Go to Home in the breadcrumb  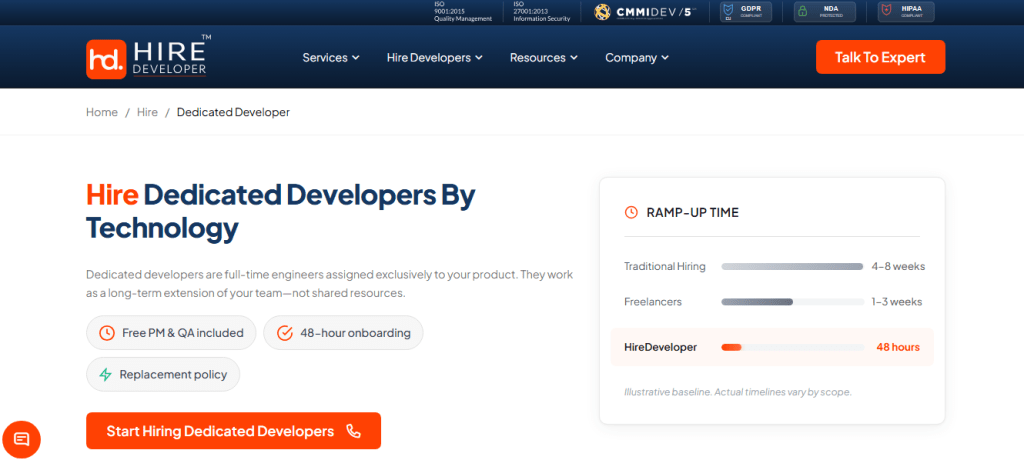102,112
